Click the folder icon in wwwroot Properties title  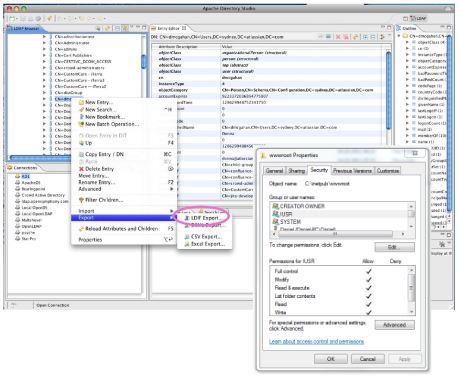pos(263,155)
